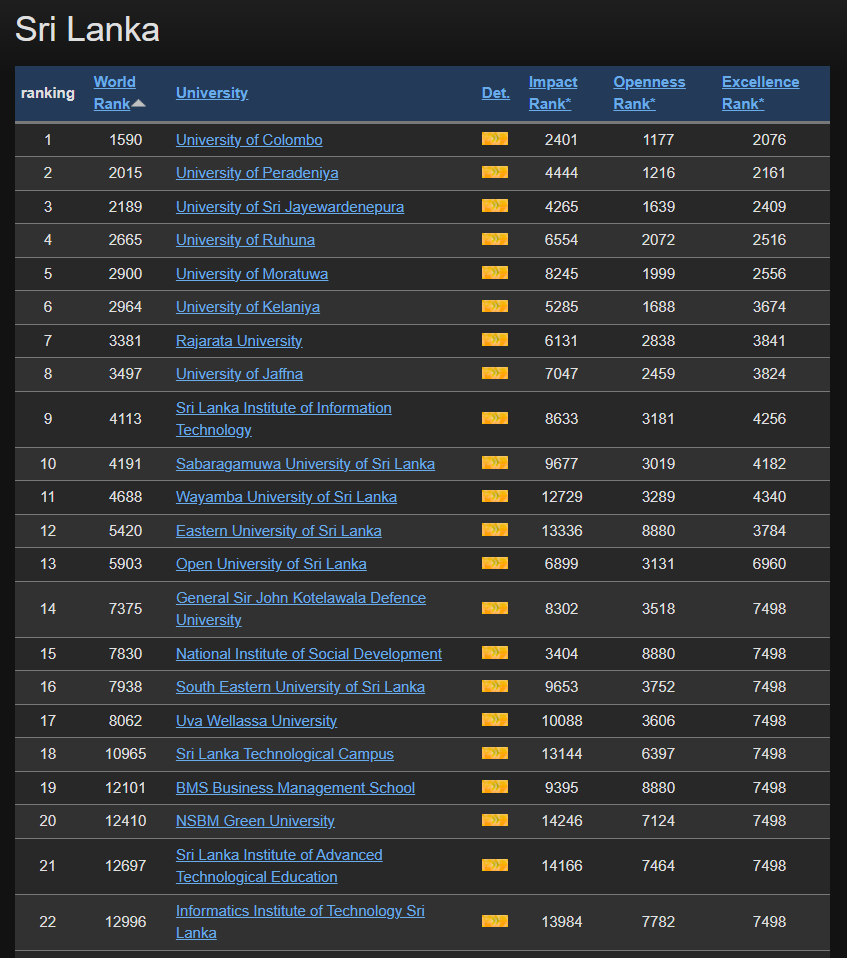Open details icon for University of Ruhuna
Viewport: 847px width, 958px height.
pyautogui.click(x=494, y=240)
